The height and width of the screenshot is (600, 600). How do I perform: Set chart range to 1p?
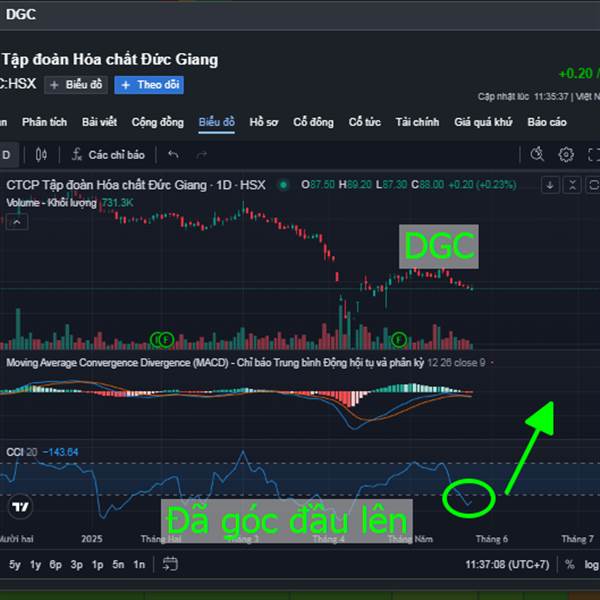click(x=97, y=564)
